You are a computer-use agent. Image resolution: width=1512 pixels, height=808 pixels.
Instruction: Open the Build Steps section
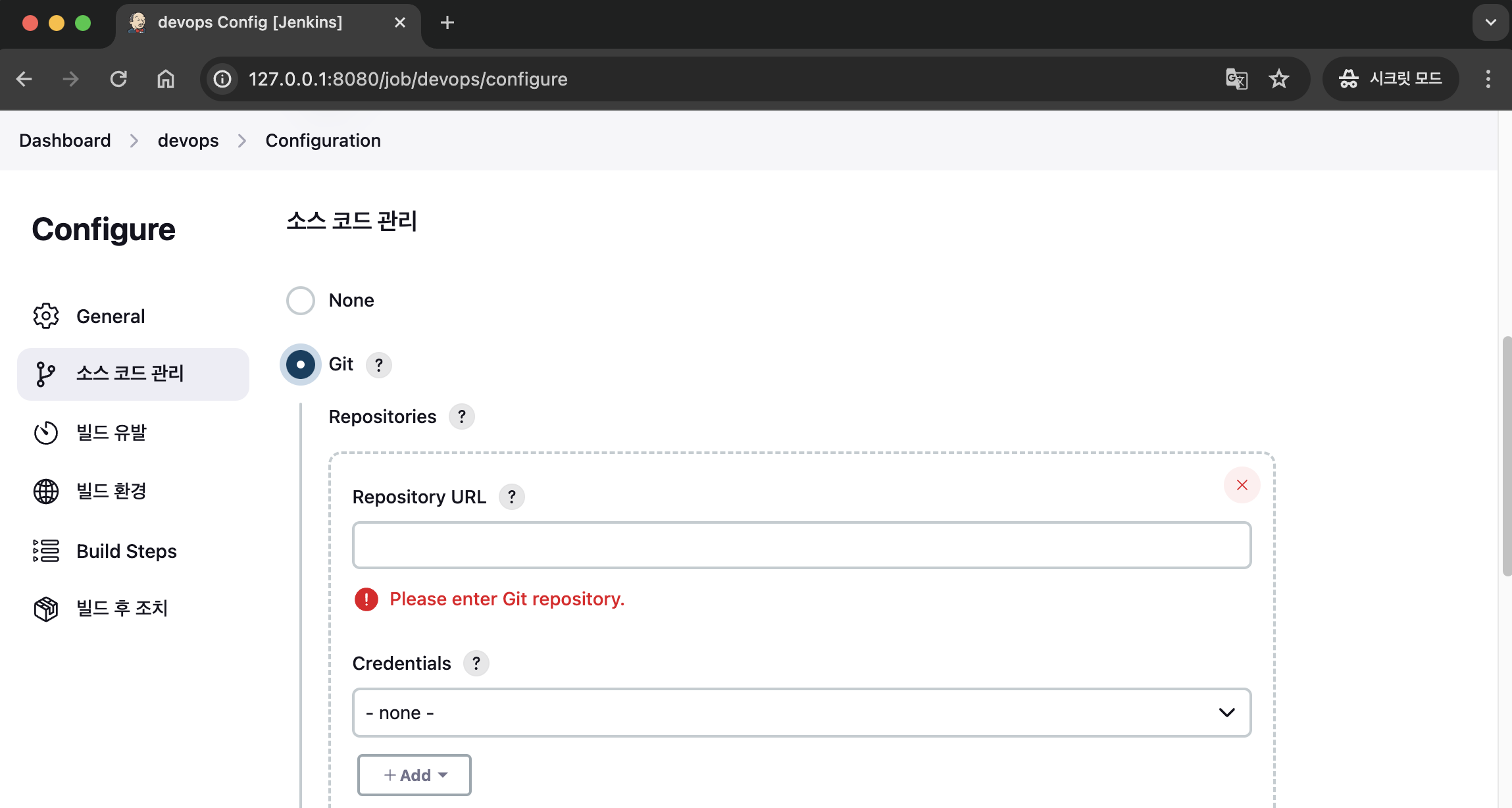[126, 551]
